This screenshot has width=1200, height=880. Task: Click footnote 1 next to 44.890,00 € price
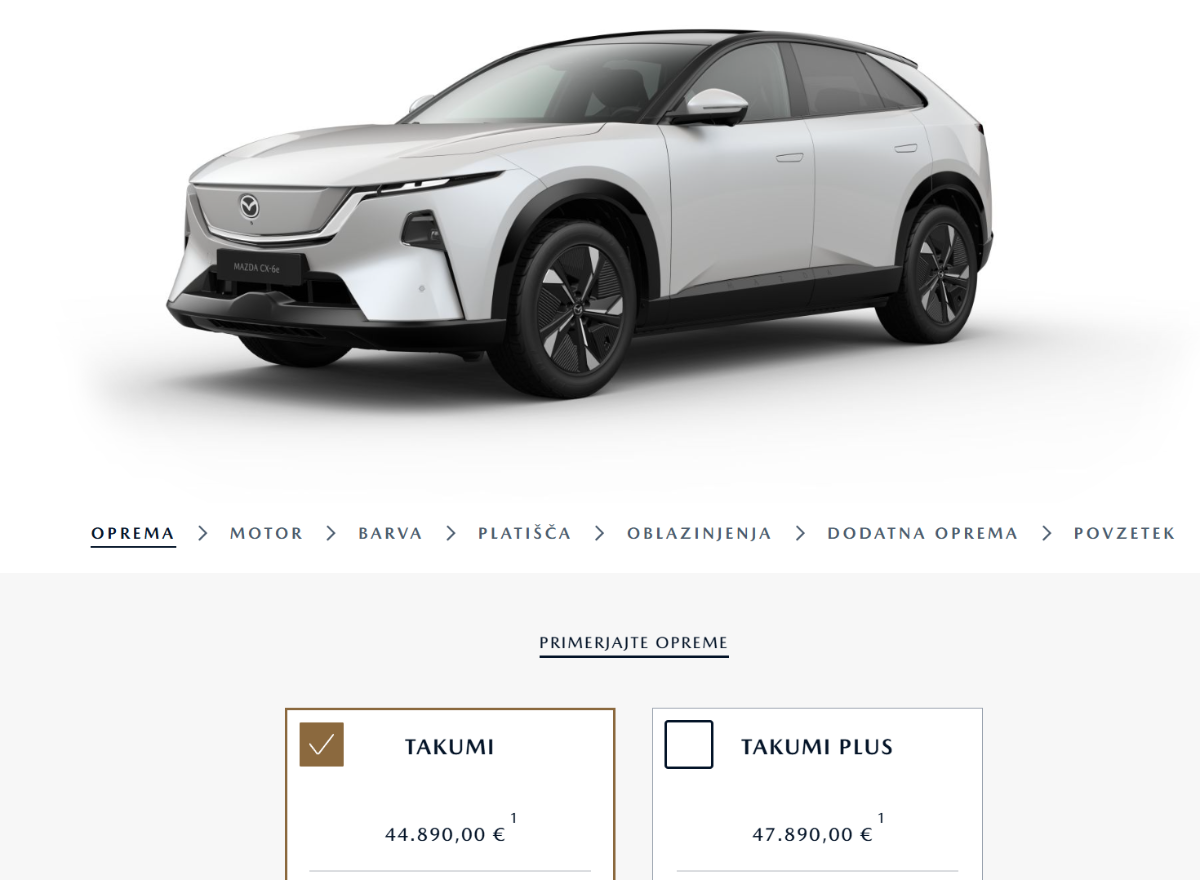(514, 818)
